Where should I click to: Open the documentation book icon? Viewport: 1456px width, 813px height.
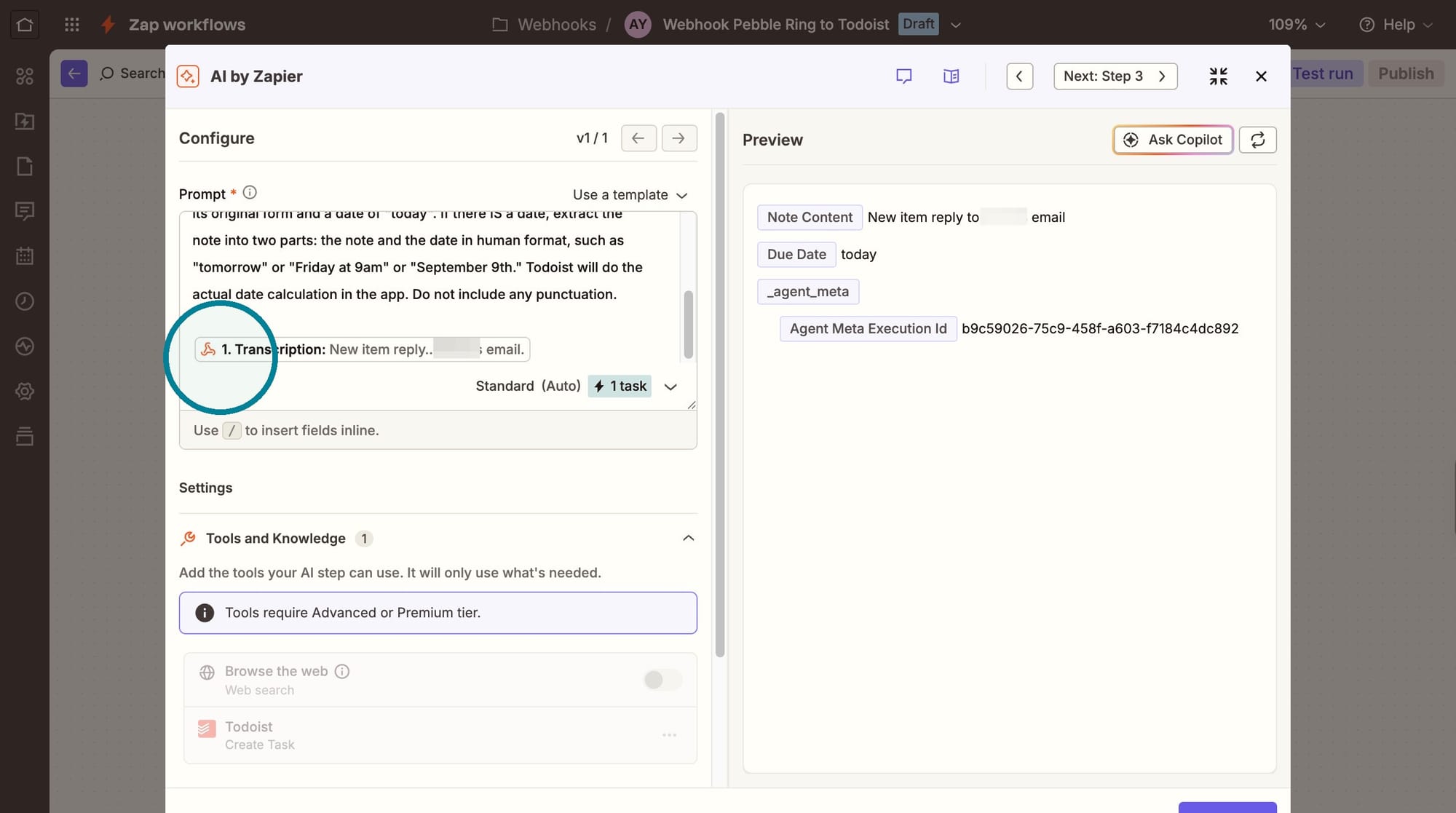pyautogui.click(x=951, y=76)
